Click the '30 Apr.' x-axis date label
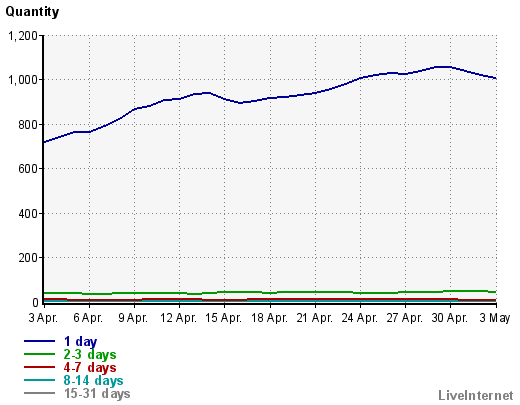The image size is (520, 405). 449,318
